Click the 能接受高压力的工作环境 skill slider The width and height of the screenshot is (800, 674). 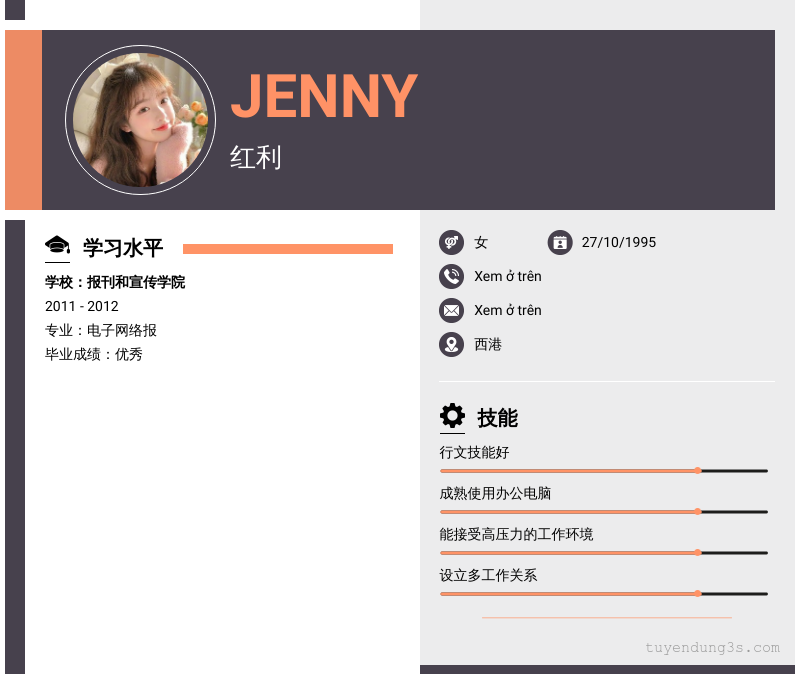(604, 553)
